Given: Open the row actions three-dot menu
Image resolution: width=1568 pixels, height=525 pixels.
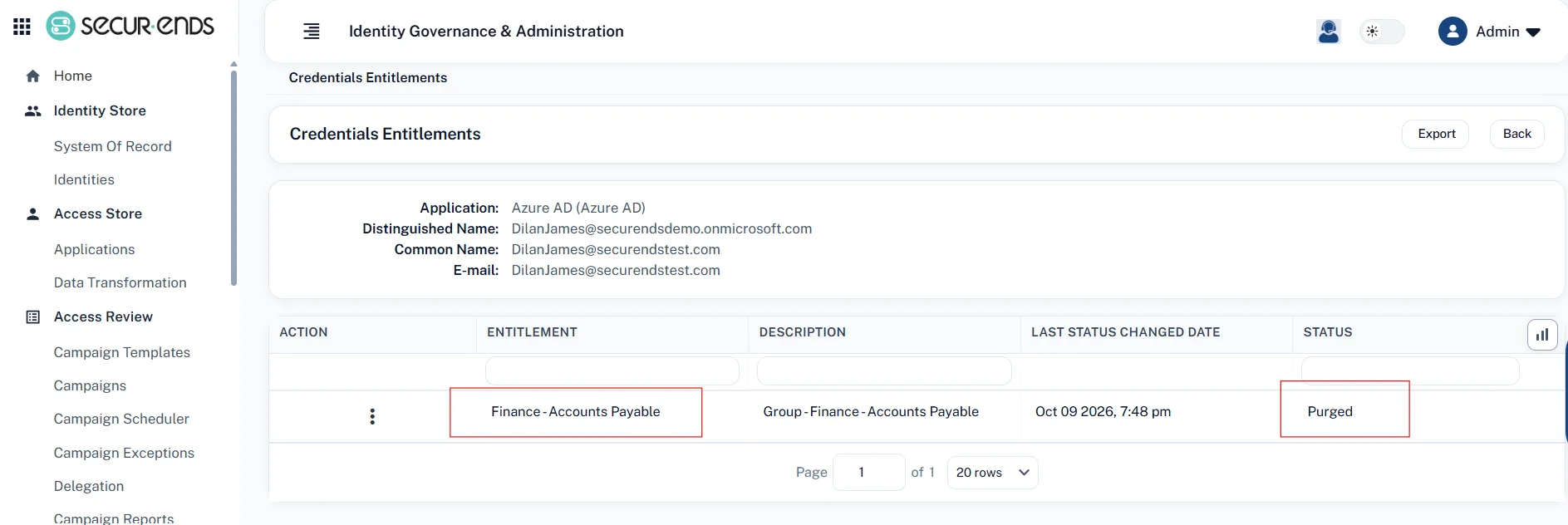Looking at the screenshot, I should (x=372, y=416).
